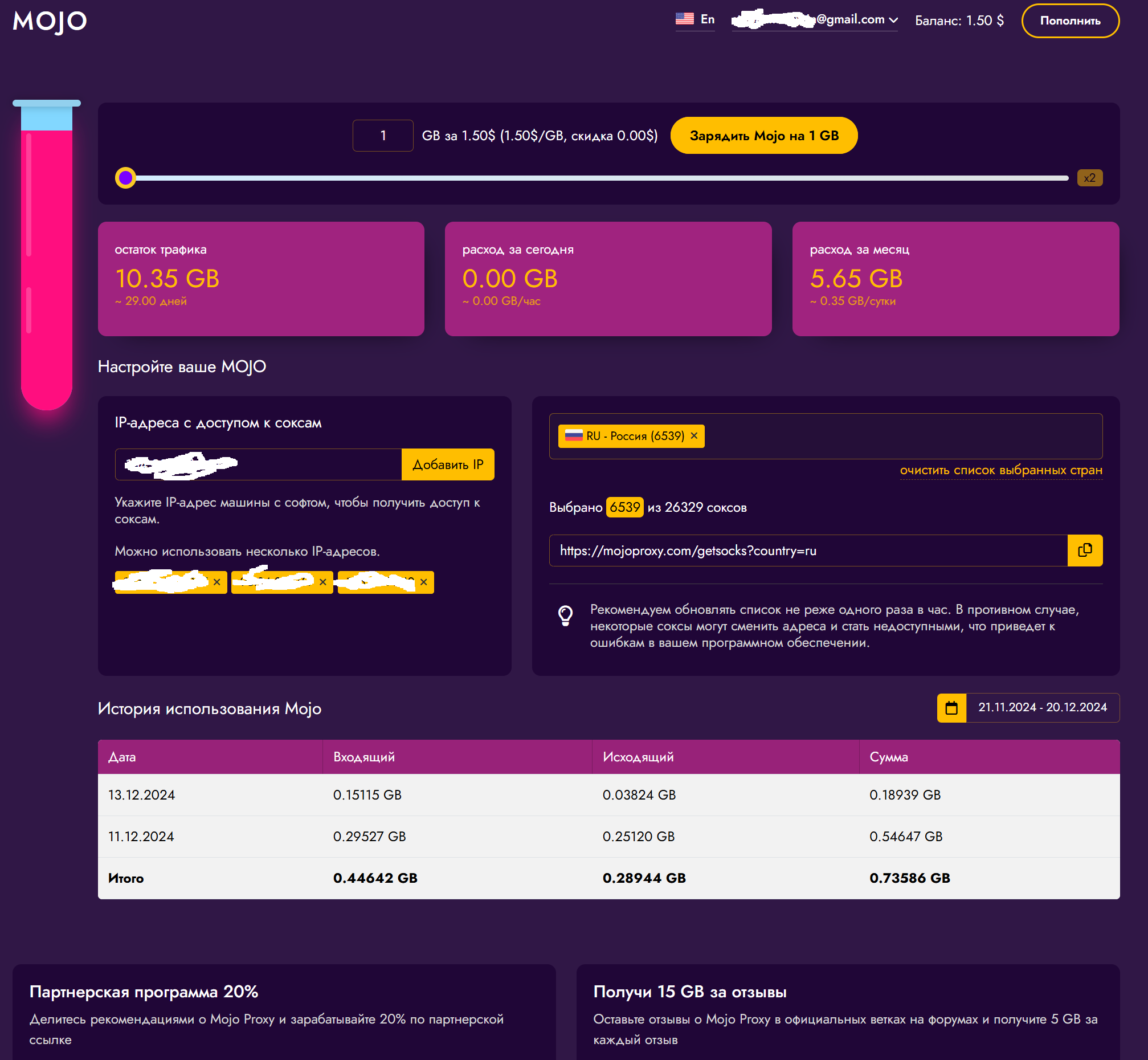Click the ~ 0.35 GB/сутки rate text
This screenshot has width=1148, height=1060.
(853, 301)
